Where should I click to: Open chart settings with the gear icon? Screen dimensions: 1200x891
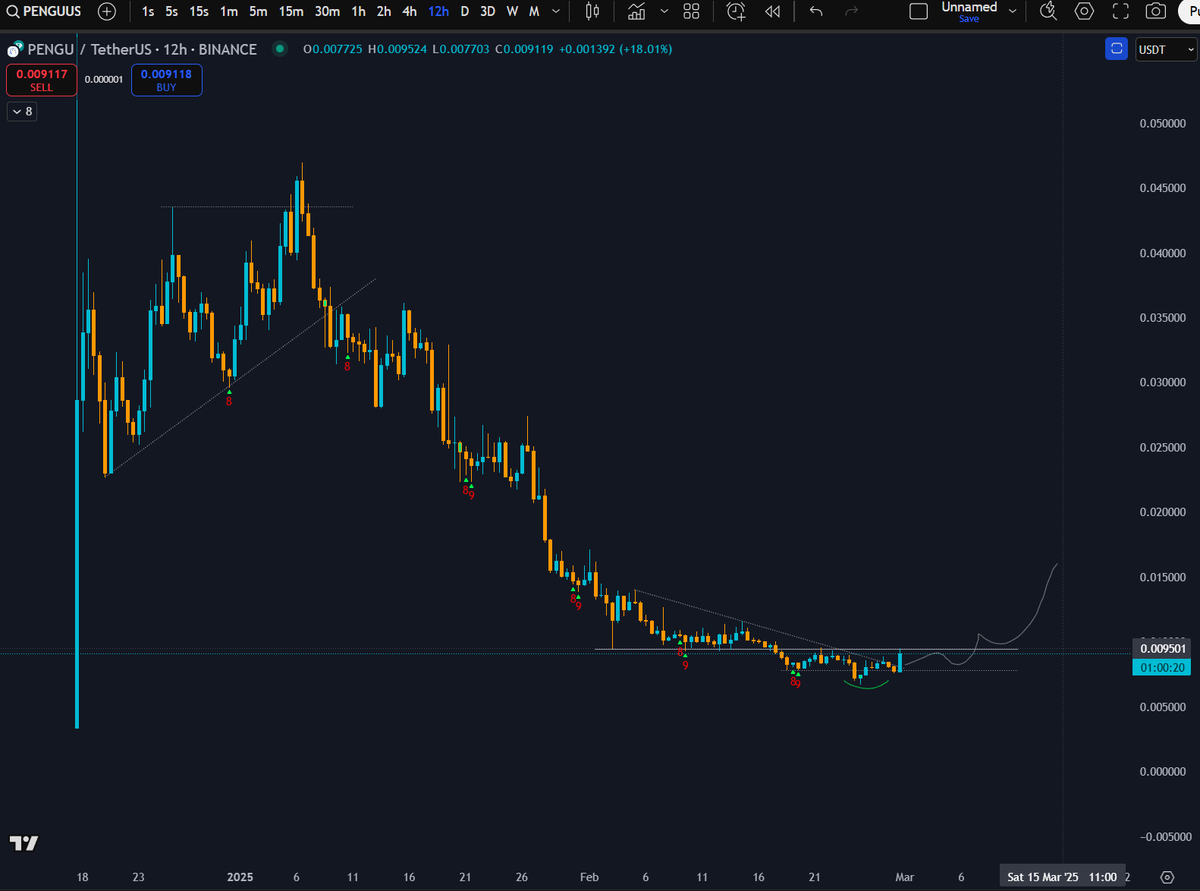tap(1084, 11)
